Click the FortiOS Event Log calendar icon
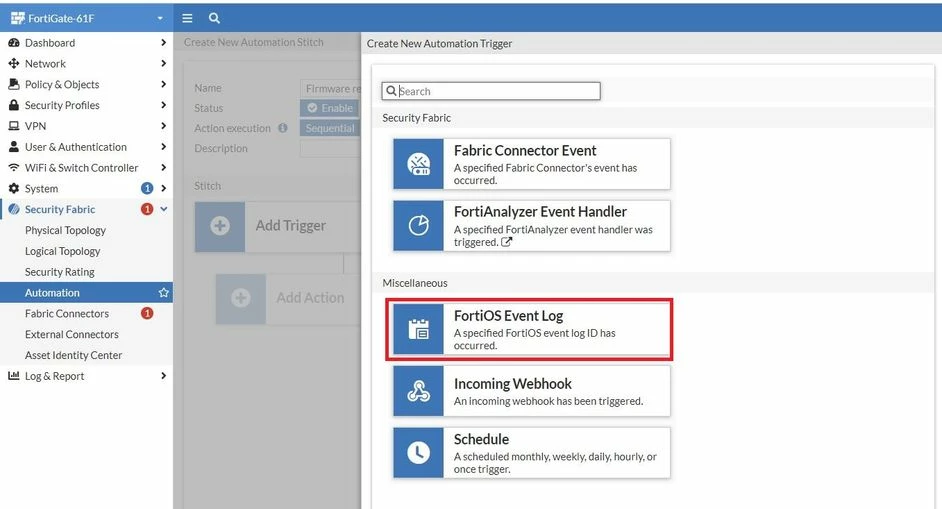Viewport: 942px width, 509px height. click(418, 329)
